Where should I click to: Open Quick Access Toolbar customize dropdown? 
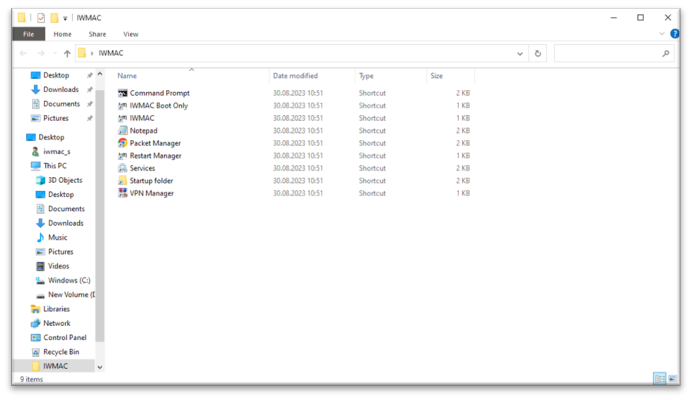click(x=65, y=18)
